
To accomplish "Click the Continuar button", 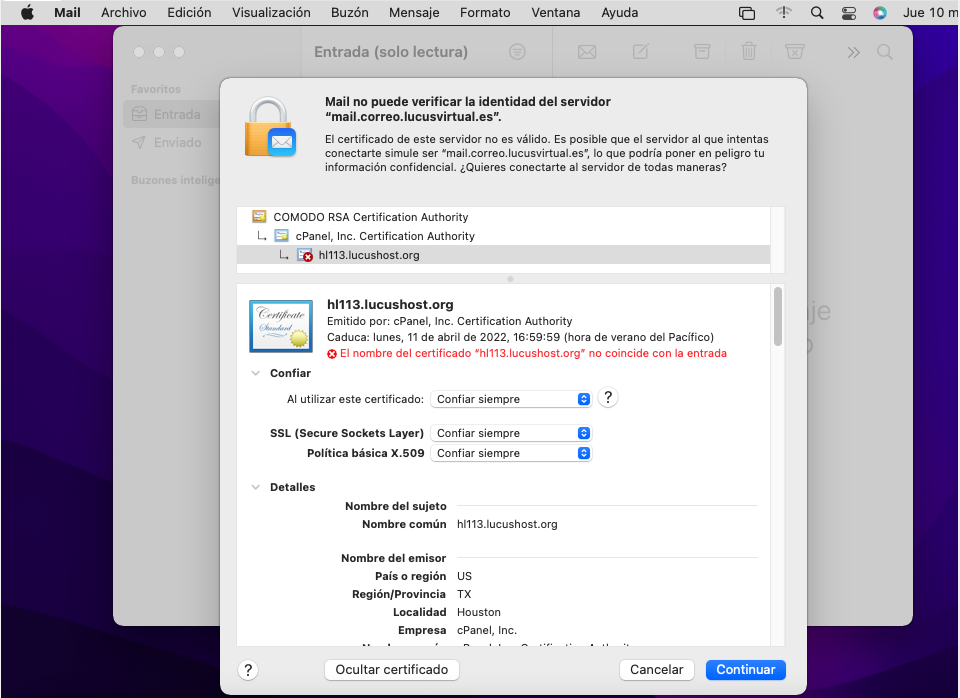I will point(746,670).
